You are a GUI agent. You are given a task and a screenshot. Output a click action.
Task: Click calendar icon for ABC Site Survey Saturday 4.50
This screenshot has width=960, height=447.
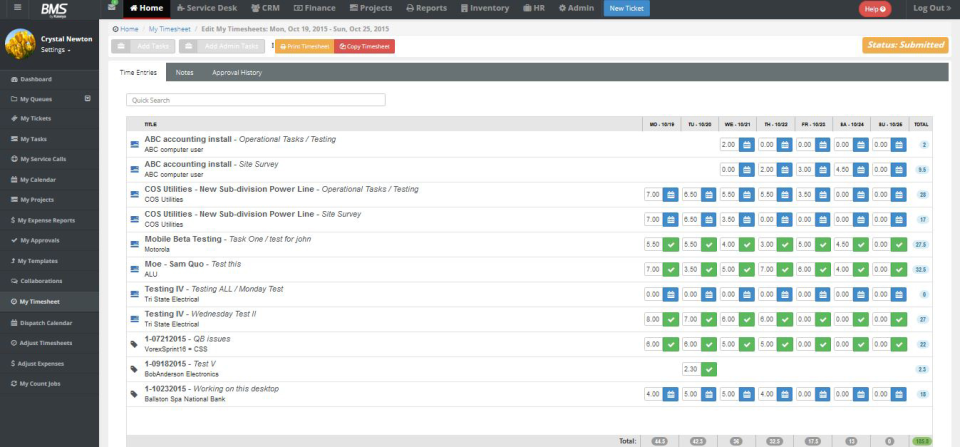[860, 170]
